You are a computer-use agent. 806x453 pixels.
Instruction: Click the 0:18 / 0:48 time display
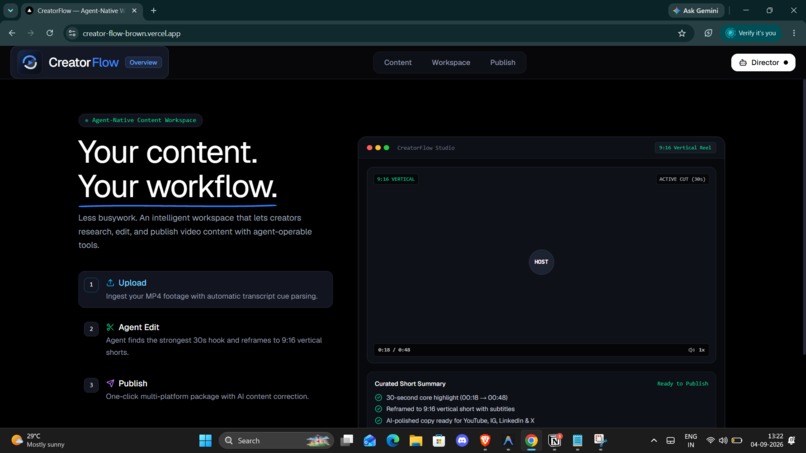click(394, 350)
